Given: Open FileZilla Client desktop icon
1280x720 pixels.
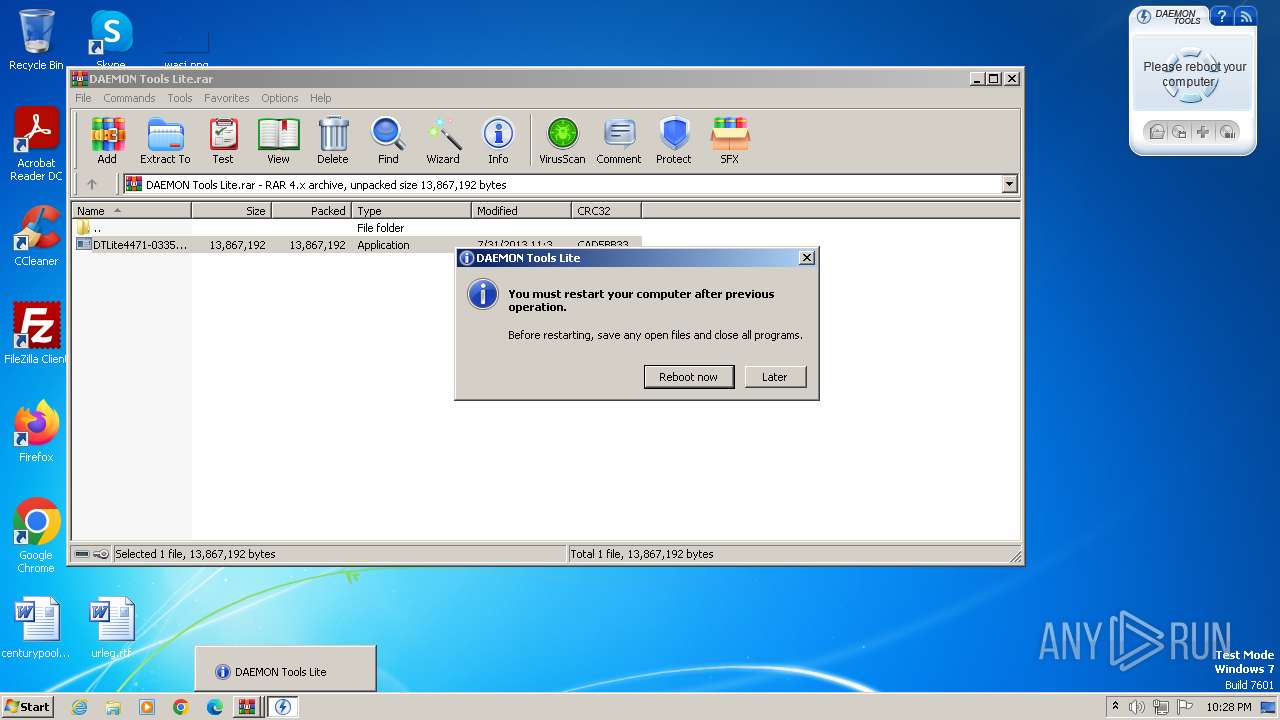Looking at the screenshot, I should (x=36, y=334).
